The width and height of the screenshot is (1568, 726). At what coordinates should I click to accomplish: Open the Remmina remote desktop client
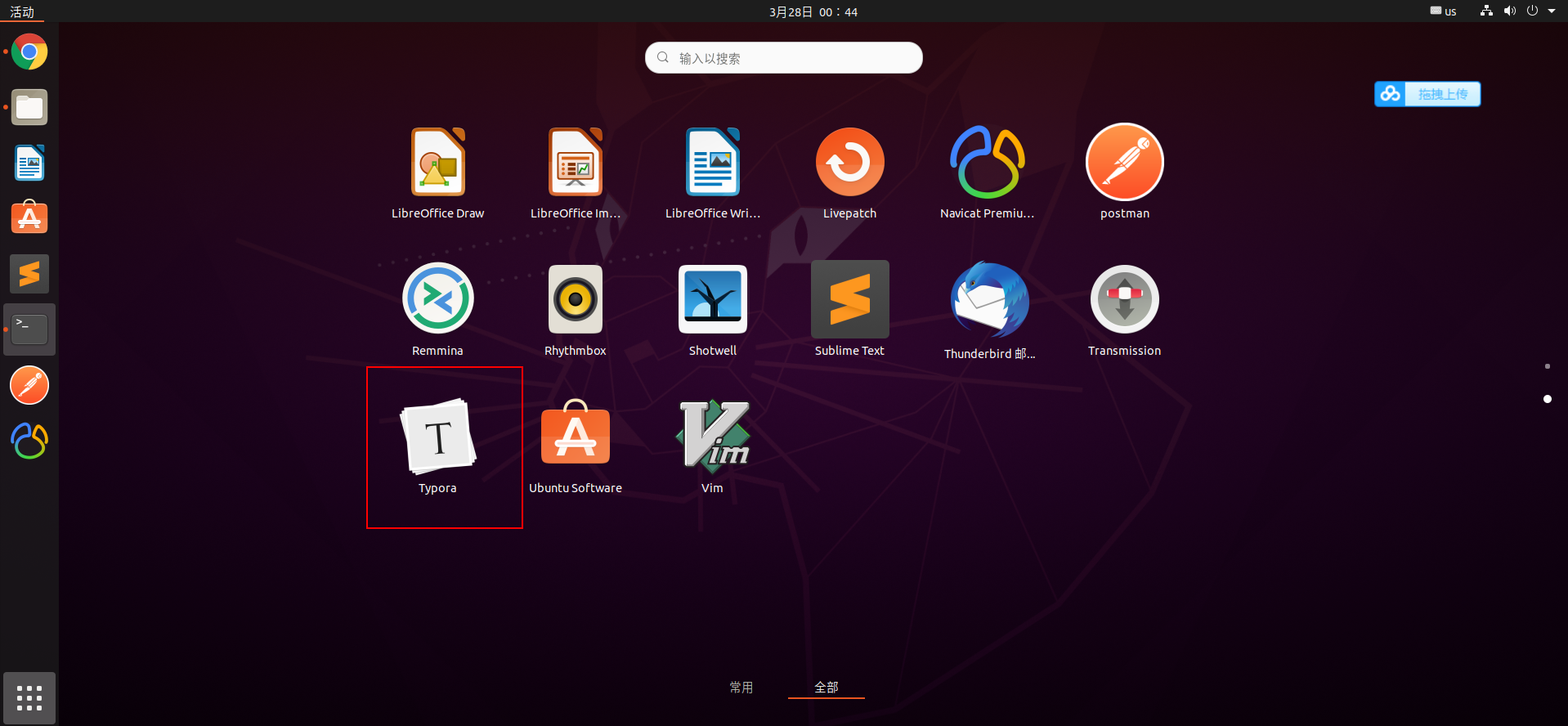pos(438,310)
